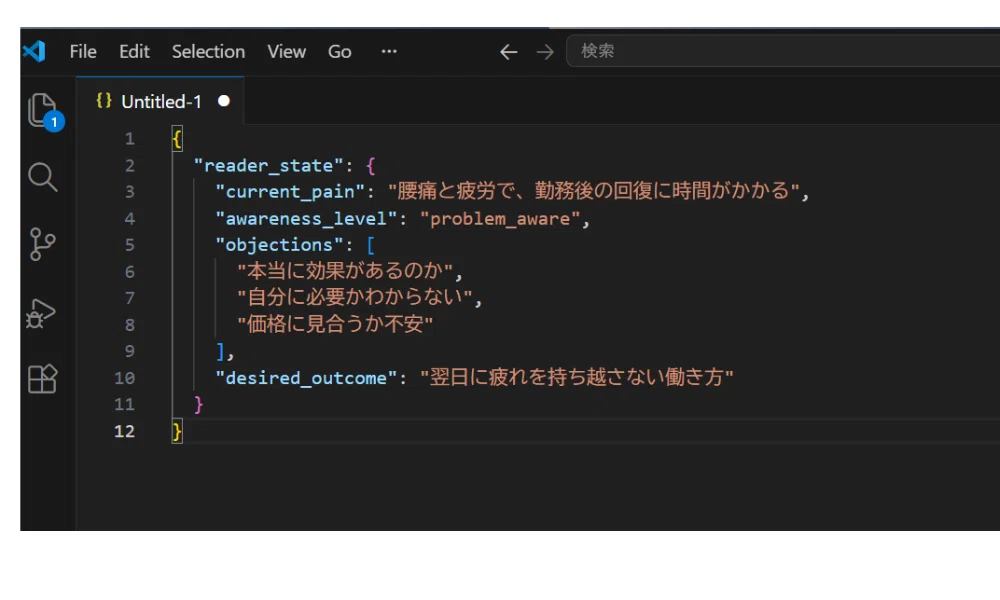Click the opening yellow brace on line 1
The image size is (1000, 600).
pos(177,139)
